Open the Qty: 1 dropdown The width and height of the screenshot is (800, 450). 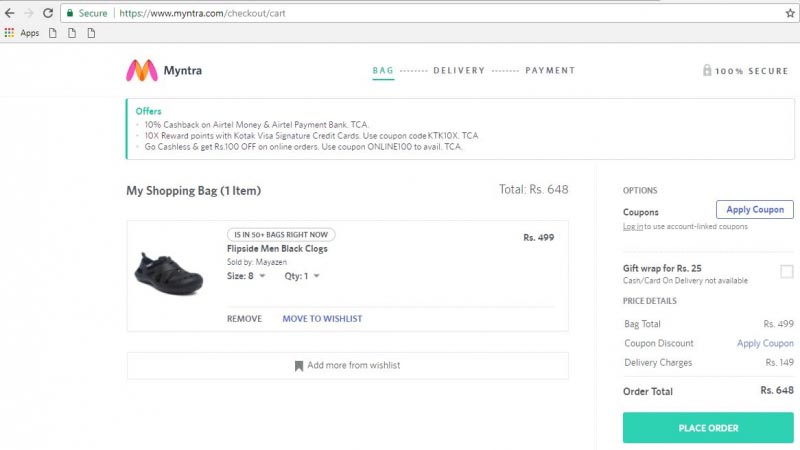(302, 276)
